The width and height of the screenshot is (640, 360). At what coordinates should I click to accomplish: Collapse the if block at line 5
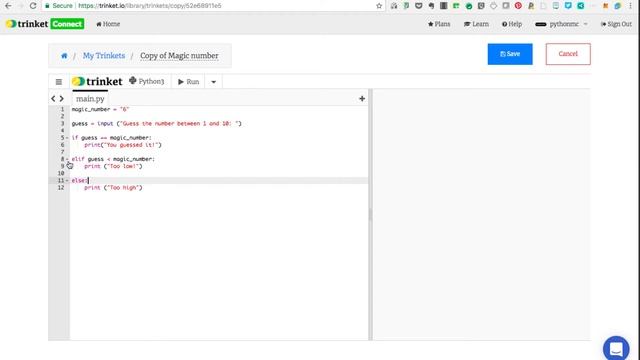click(67, 138)
